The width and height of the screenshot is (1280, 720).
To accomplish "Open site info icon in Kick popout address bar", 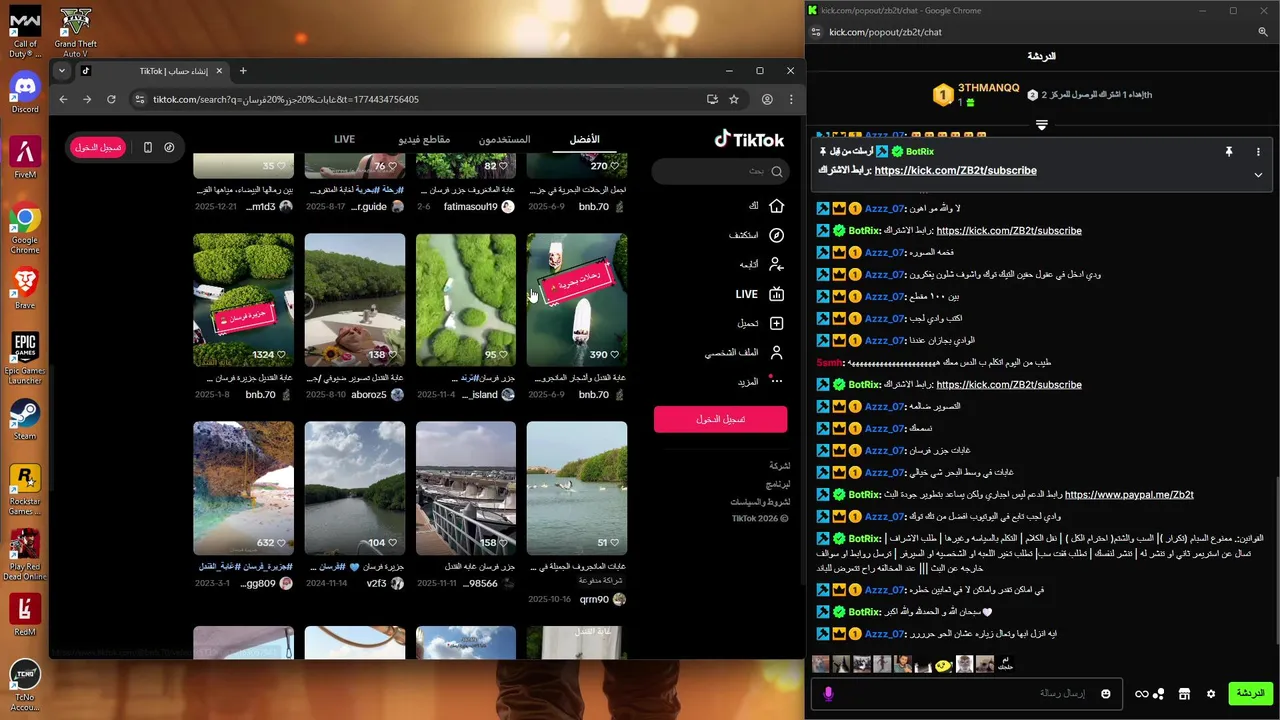I will tap(816, 32).
